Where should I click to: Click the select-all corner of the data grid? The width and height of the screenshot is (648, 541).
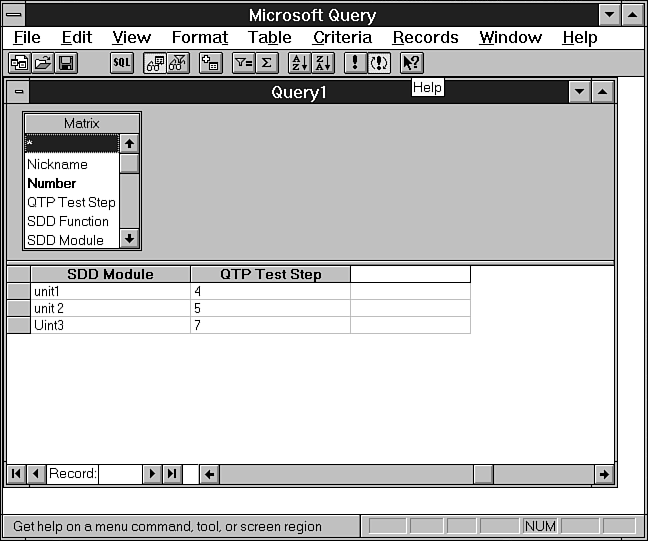pyautogui.click(x=19, y=274)
